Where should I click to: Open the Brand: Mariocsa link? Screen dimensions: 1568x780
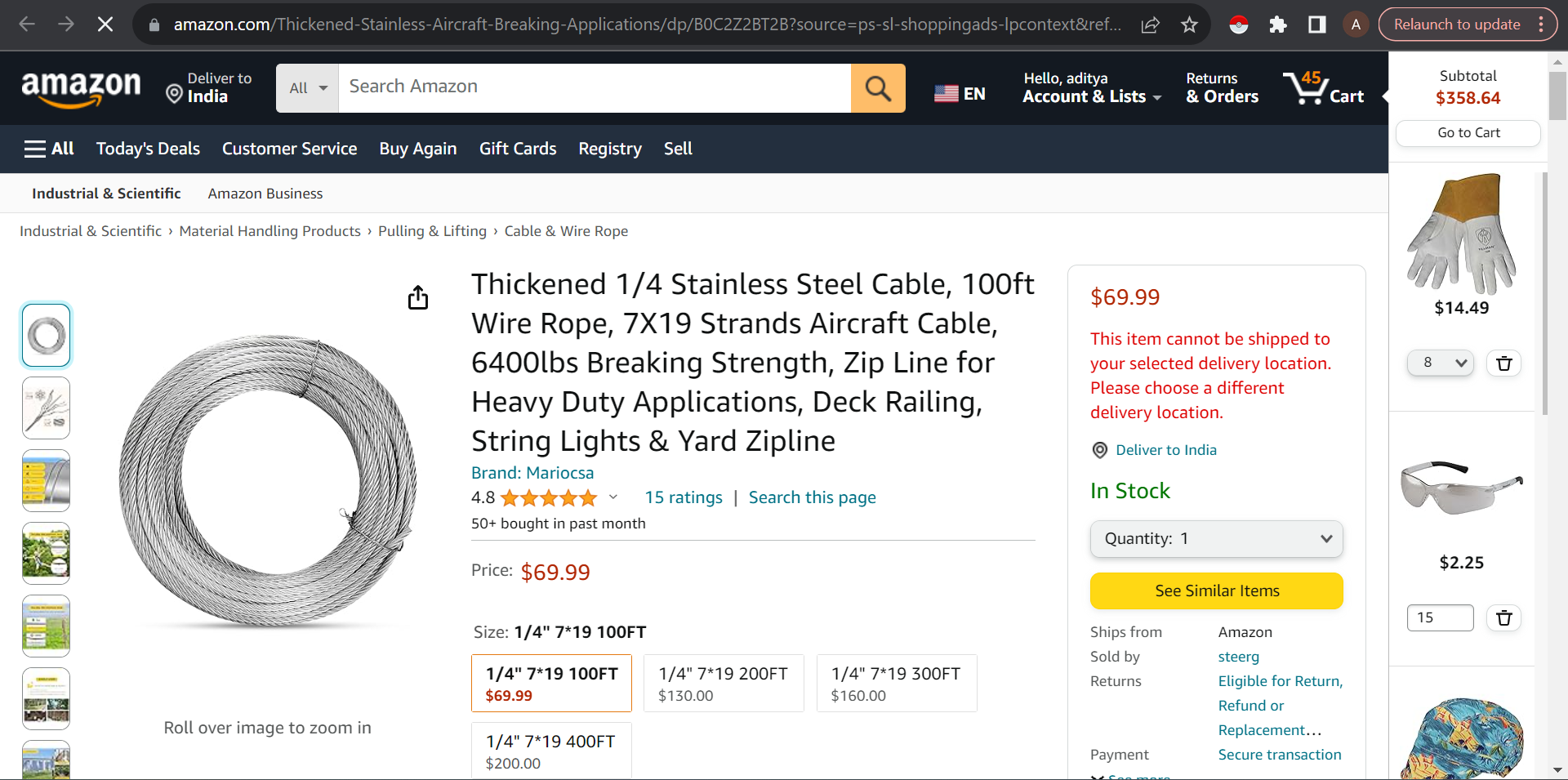[x=532, y=473]
